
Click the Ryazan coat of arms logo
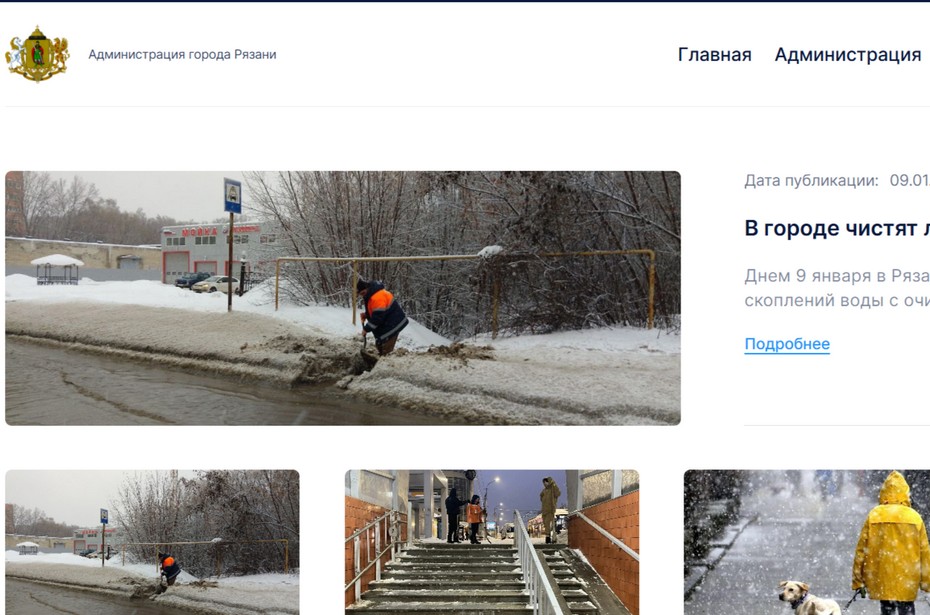[37, 54]
